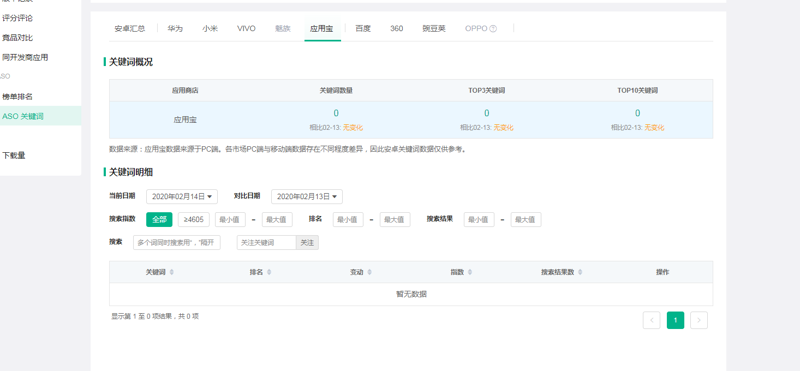Go to the next page with the right arrow
800x371 pixels.
click(x=698, y=320)
